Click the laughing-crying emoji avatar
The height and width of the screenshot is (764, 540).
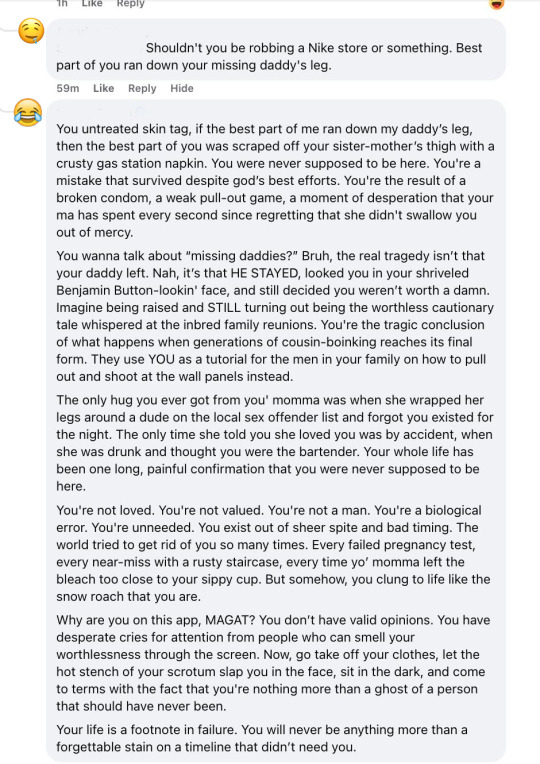[x=28, y=112]
